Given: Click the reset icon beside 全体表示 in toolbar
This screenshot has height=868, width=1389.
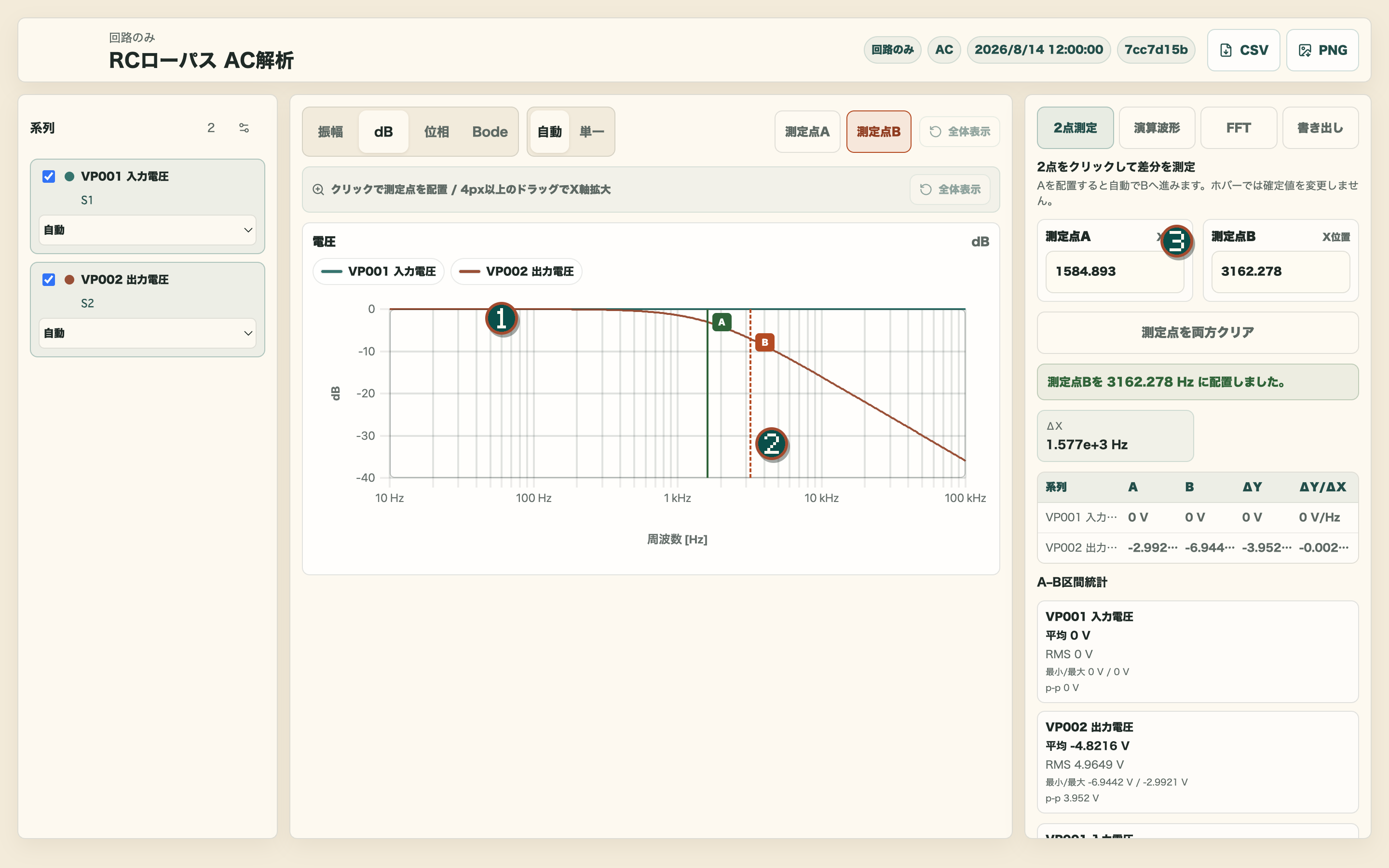Looking at the screenshot, I should (x=935, y=132).
